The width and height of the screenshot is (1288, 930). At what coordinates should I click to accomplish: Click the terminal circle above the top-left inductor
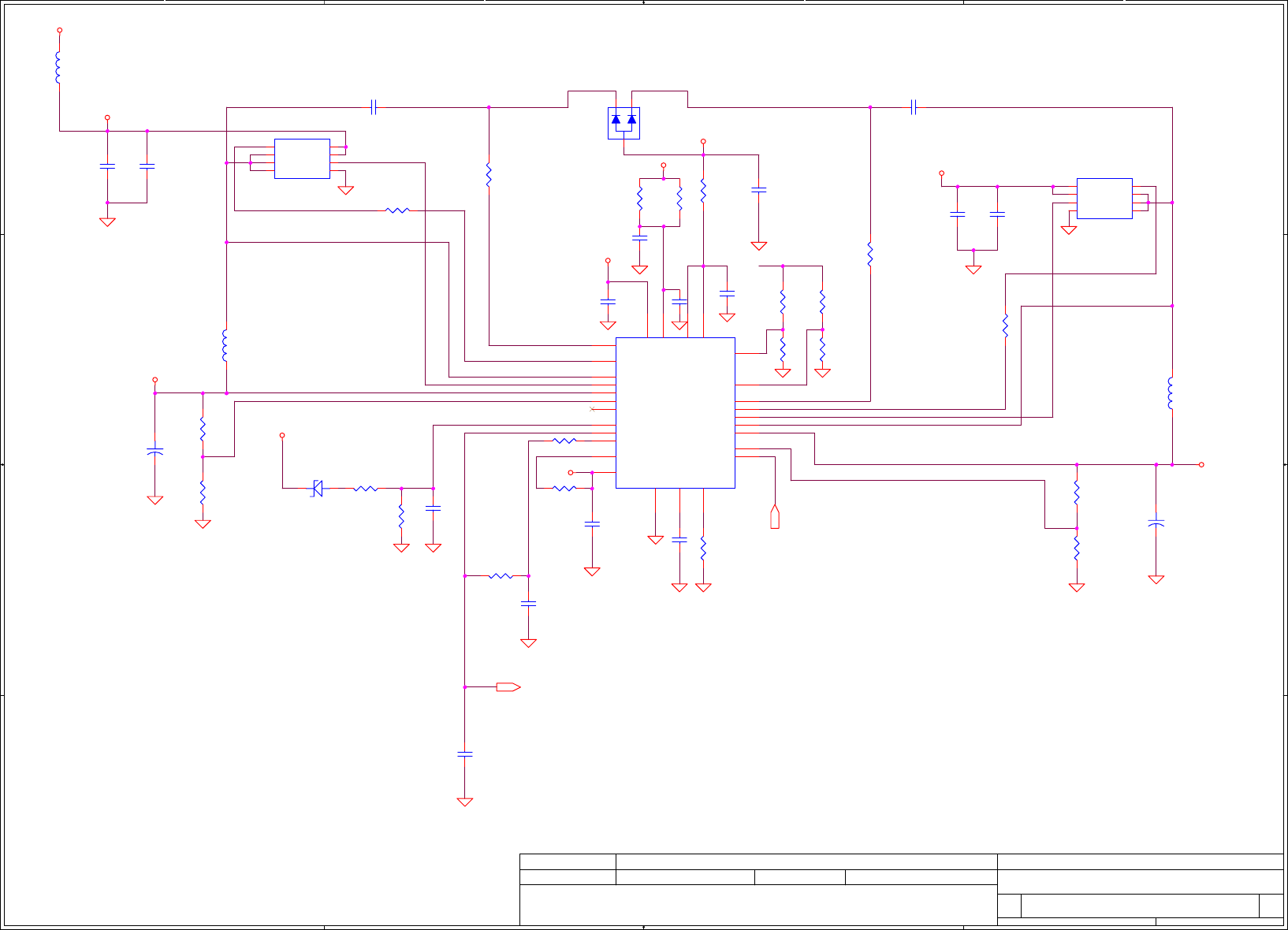click(60, 31)
